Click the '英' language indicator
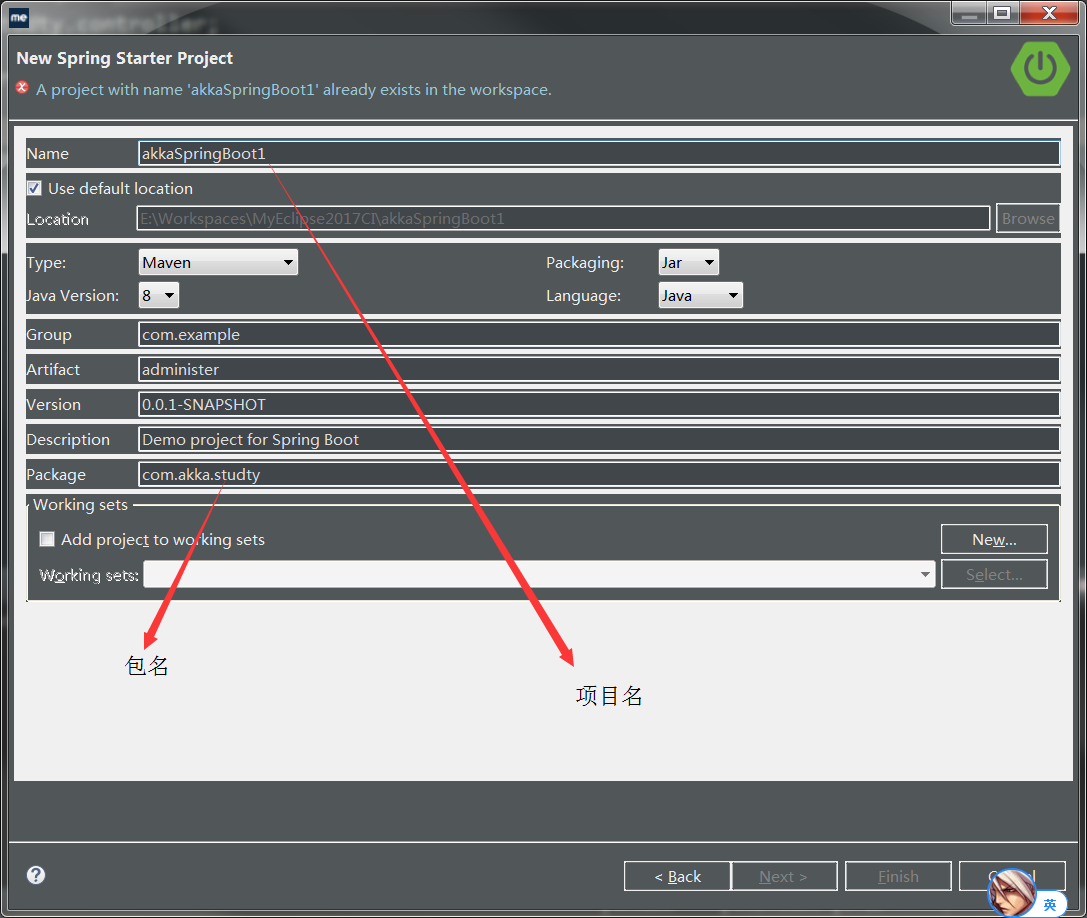 coord(1050,904)
